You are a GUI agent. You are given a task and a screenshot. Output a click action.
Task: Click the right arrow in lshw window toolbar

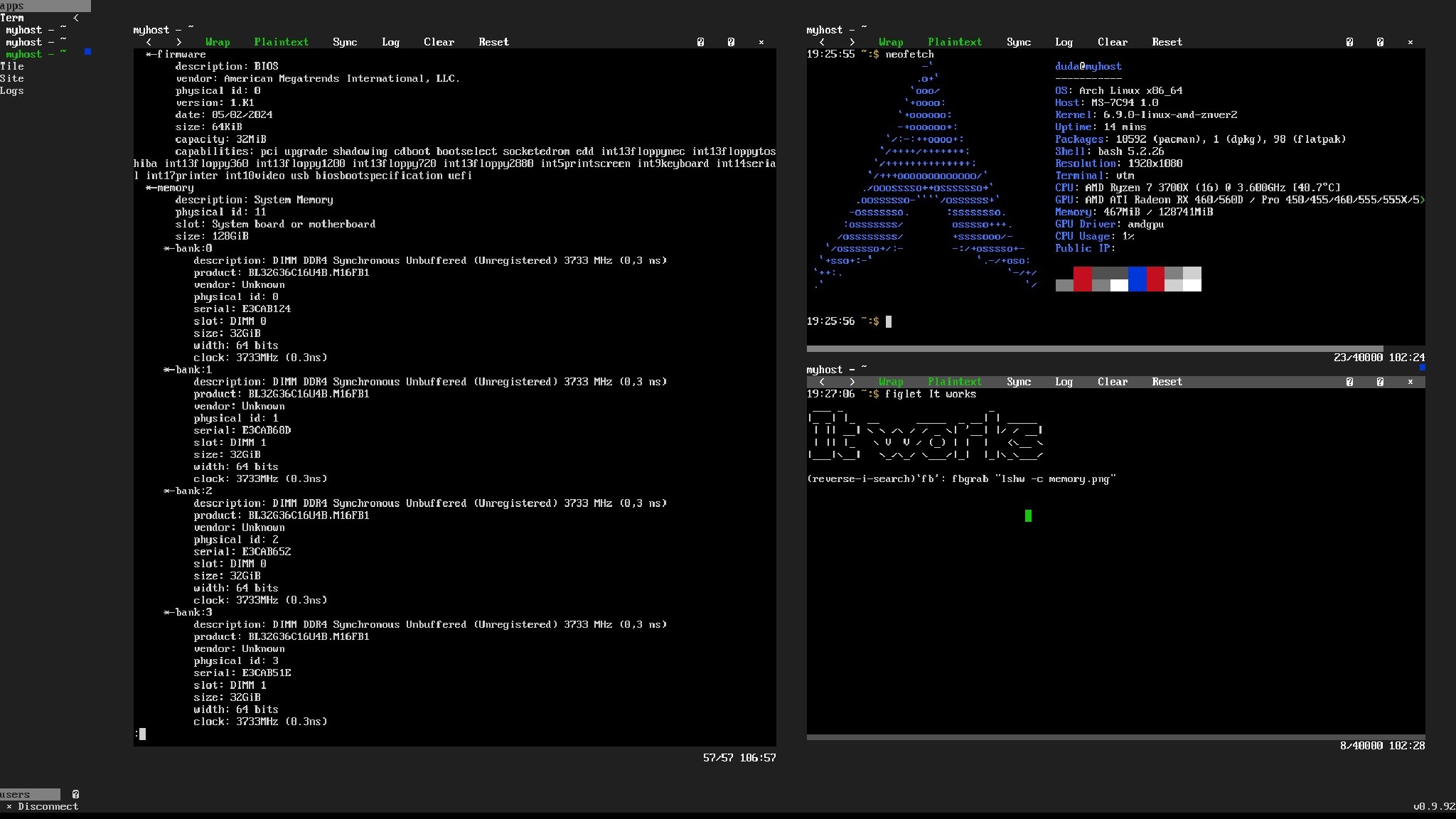(178, 42)
